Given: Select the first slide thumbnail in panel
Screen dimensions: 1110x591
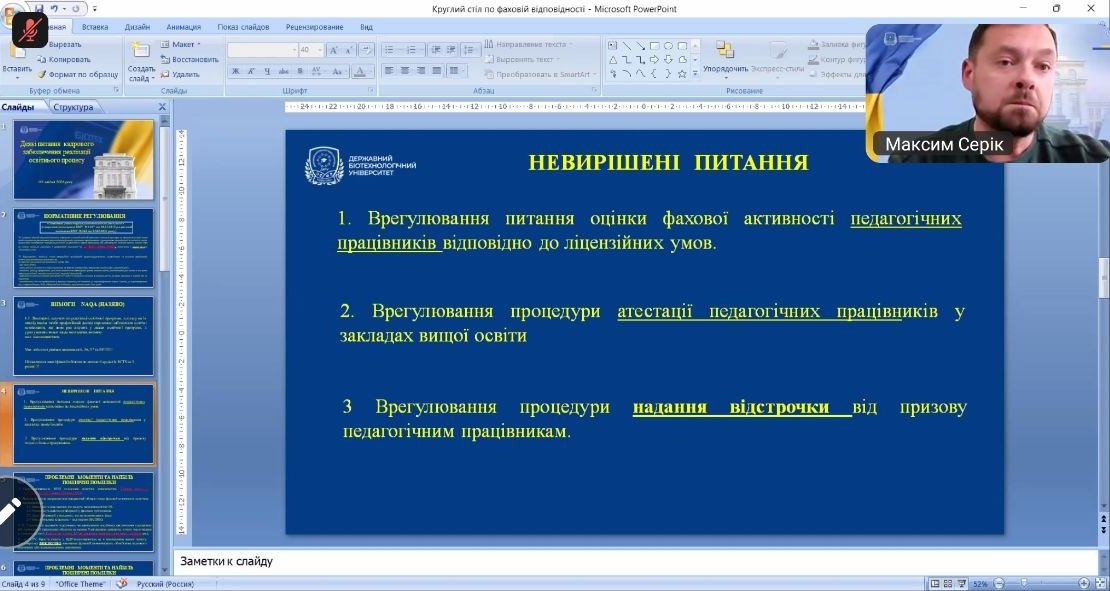Looking at the screenshot, I should [x=84, y=159].
